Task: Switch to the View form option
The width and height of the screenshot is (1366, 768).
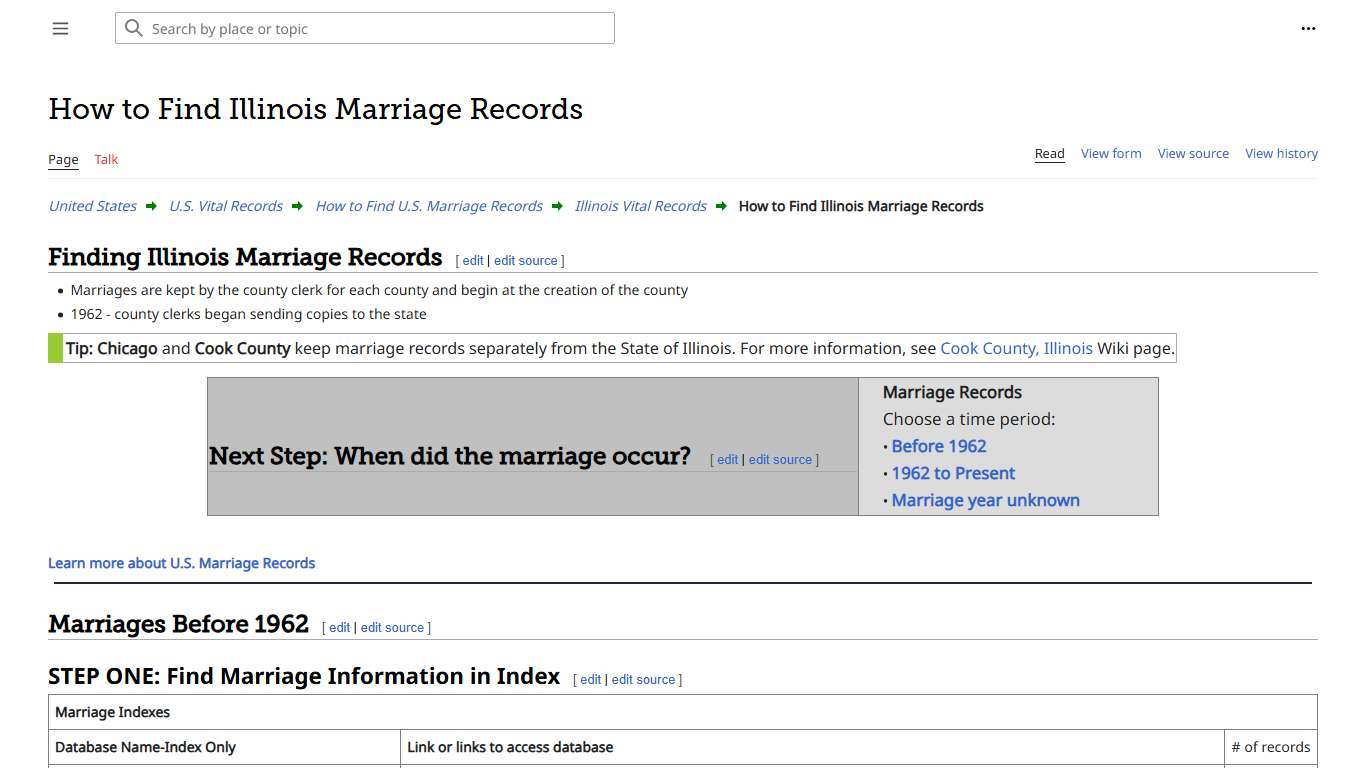Action: (x=1110, y=153)
